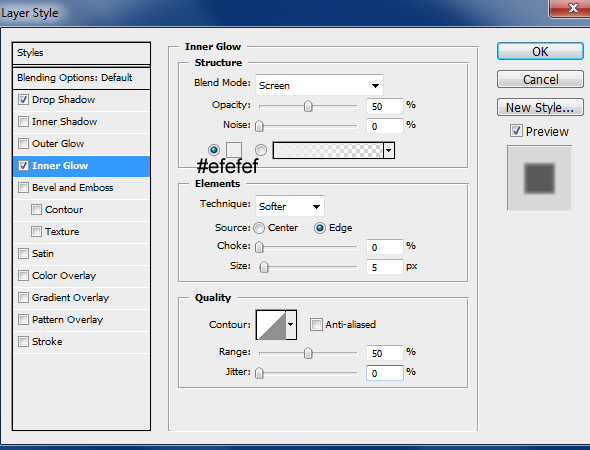Uncheck the Drop Shadow style checkbox
The height and width of the screenshot is (450, 590).
click(x=23, y=100)
